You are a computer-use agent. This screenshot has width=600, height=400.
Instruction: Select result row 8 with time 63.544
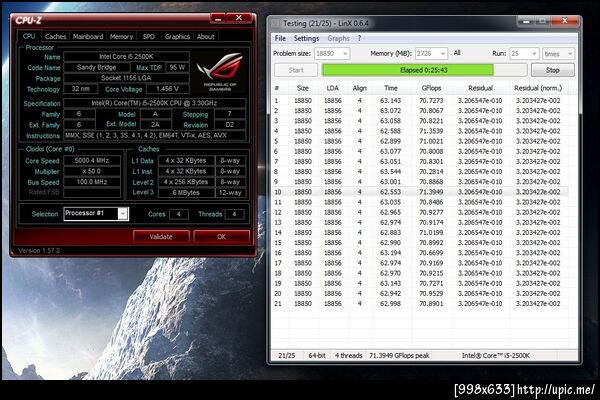420,171
